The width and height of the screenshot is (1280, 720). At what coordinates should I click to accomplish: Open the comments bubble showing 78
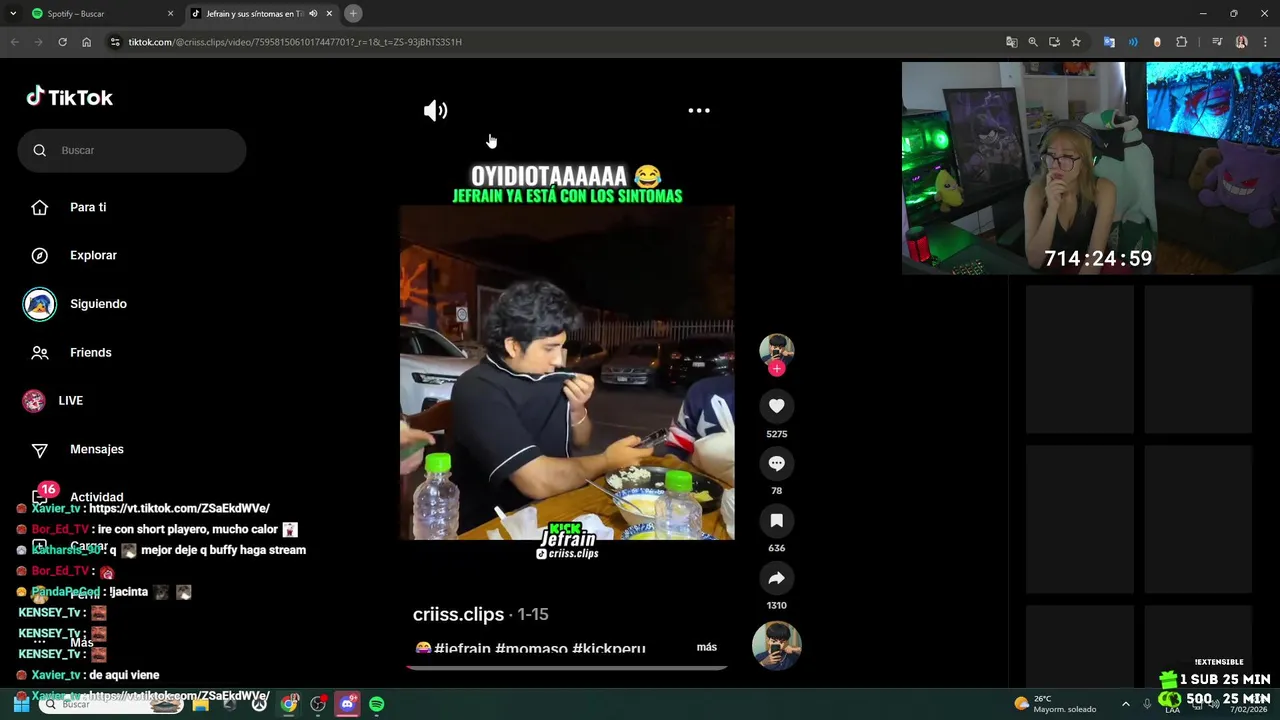click(777, 463)
